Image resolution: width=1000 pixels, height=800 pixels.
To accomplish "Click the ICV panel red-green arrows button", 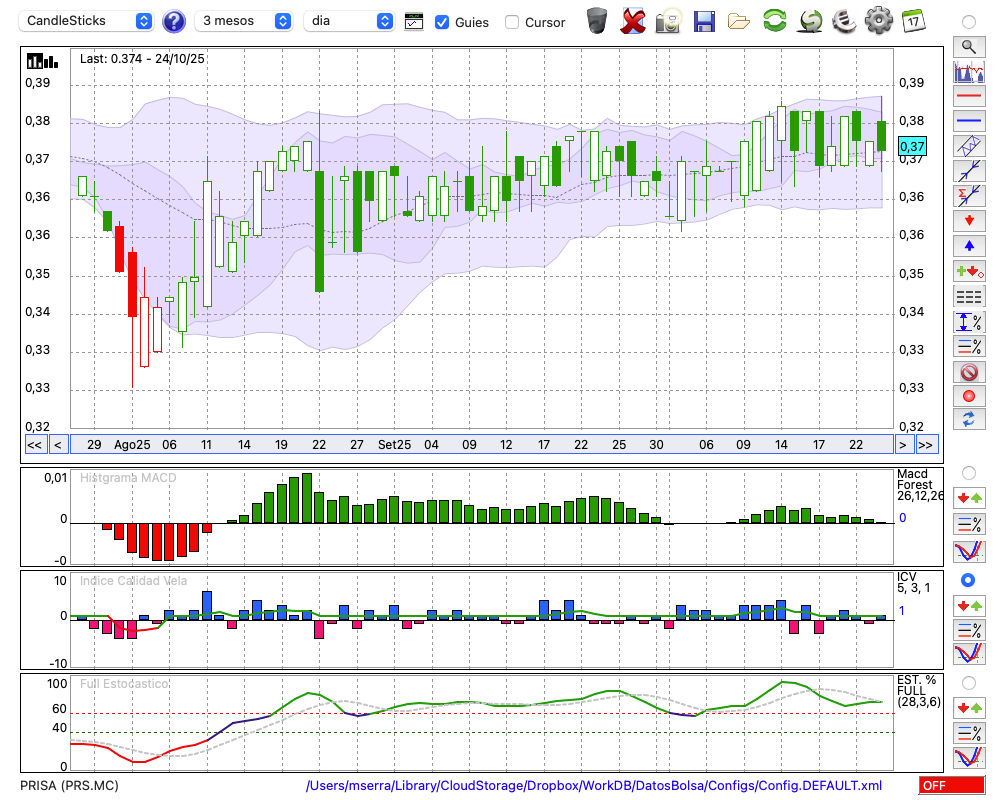I will [x=969, y=605].
